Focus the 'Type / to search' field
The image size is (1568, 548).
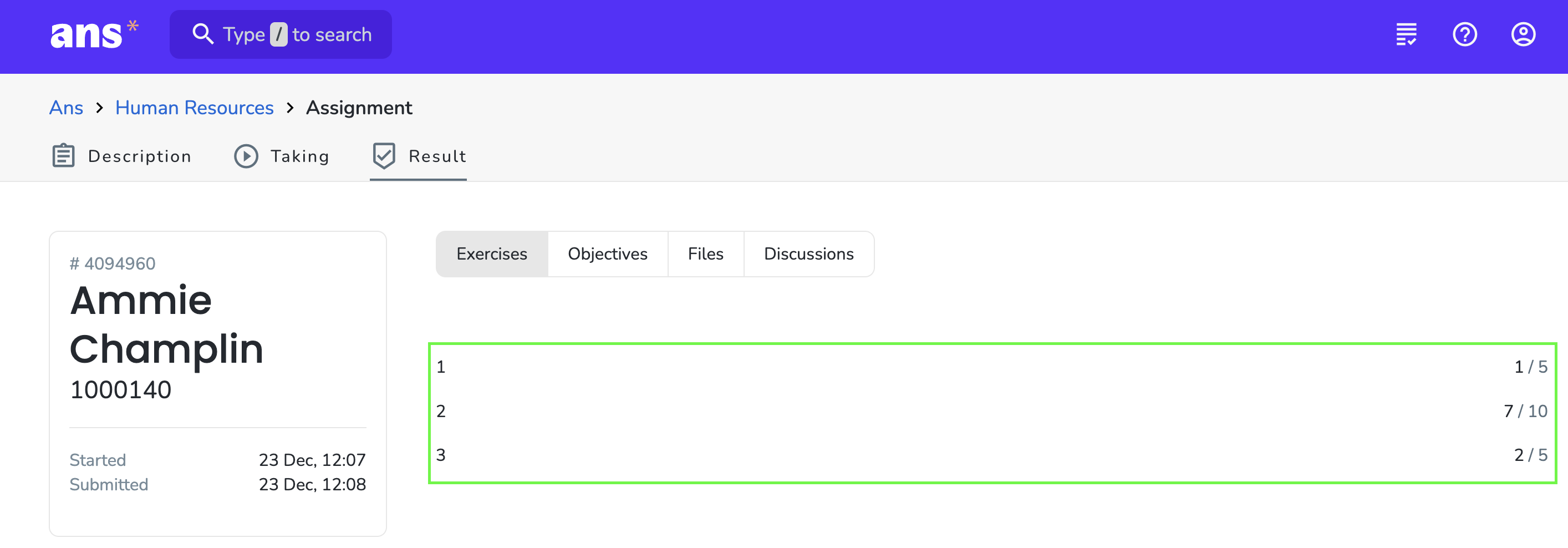(281, 35)
